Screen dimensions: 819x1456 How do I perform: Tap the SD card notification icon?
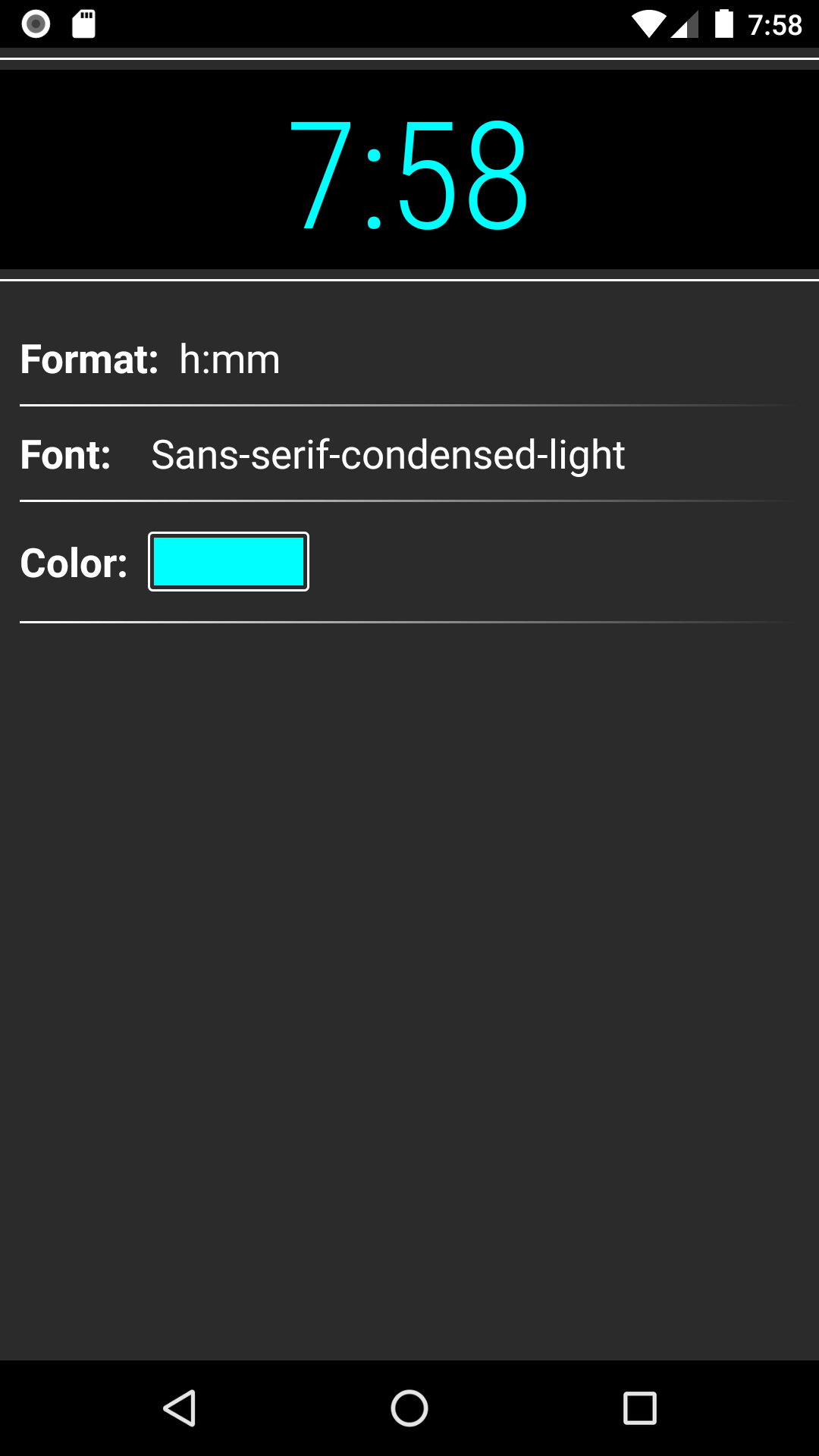coord(83,24)
